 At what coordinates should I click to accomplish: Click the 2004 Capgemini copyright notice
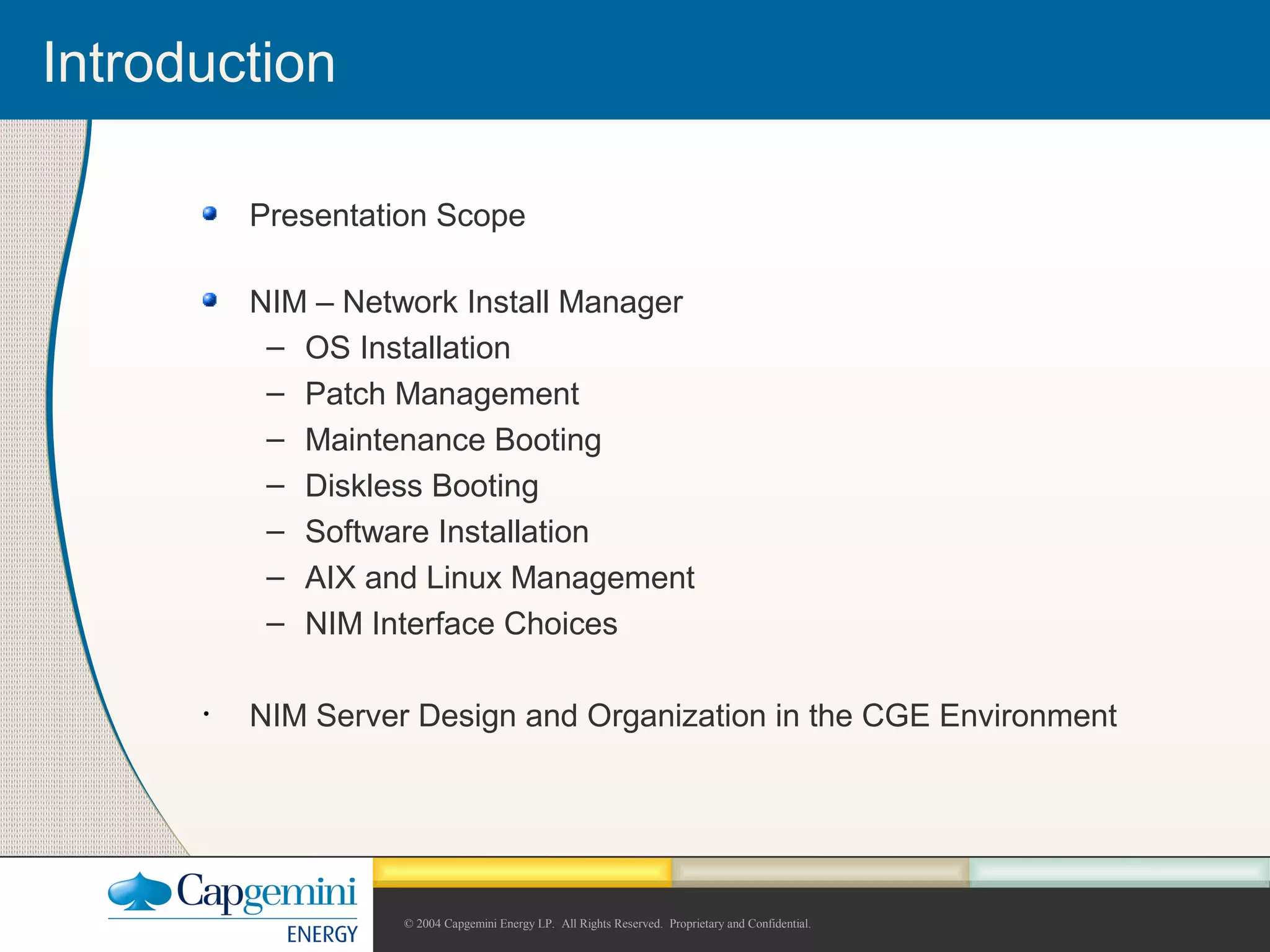point(607,923)
